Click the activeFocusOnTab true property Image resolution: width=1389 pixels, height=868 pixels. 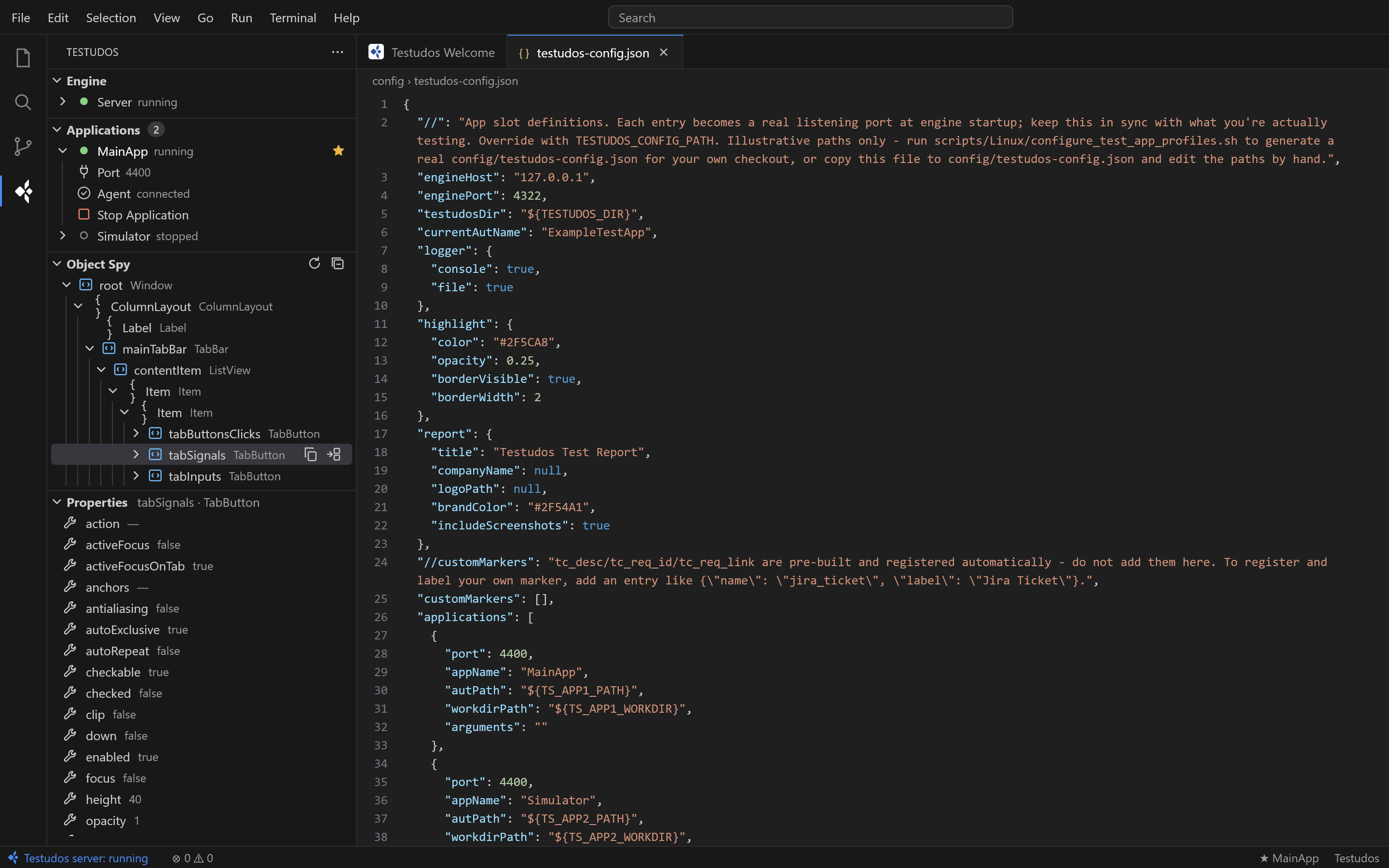(202, 566)
